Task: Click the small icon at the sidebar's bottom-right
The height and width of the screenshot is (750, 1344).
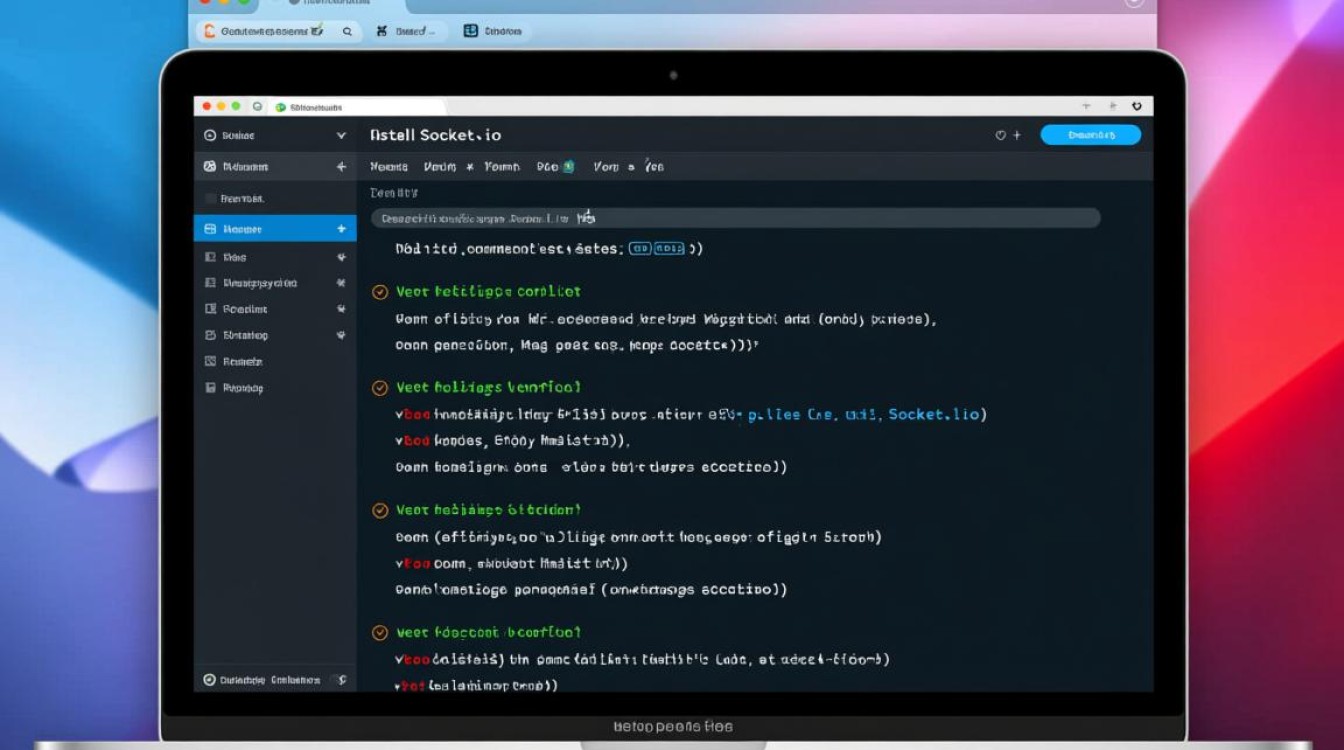Action: click(x=341, y=680)
